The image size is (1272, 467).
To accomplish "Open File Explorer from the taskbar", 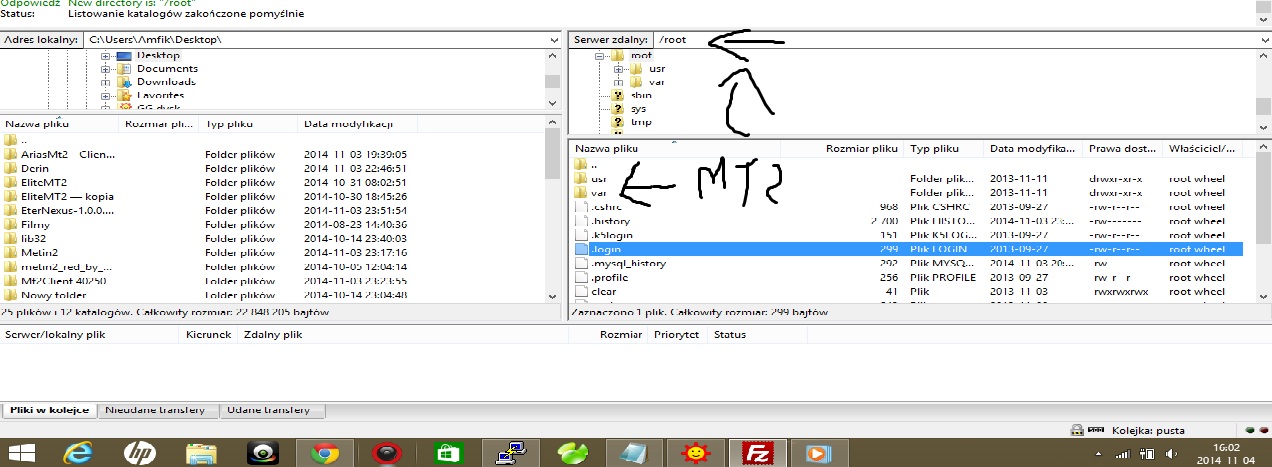I will pos(201,452).
